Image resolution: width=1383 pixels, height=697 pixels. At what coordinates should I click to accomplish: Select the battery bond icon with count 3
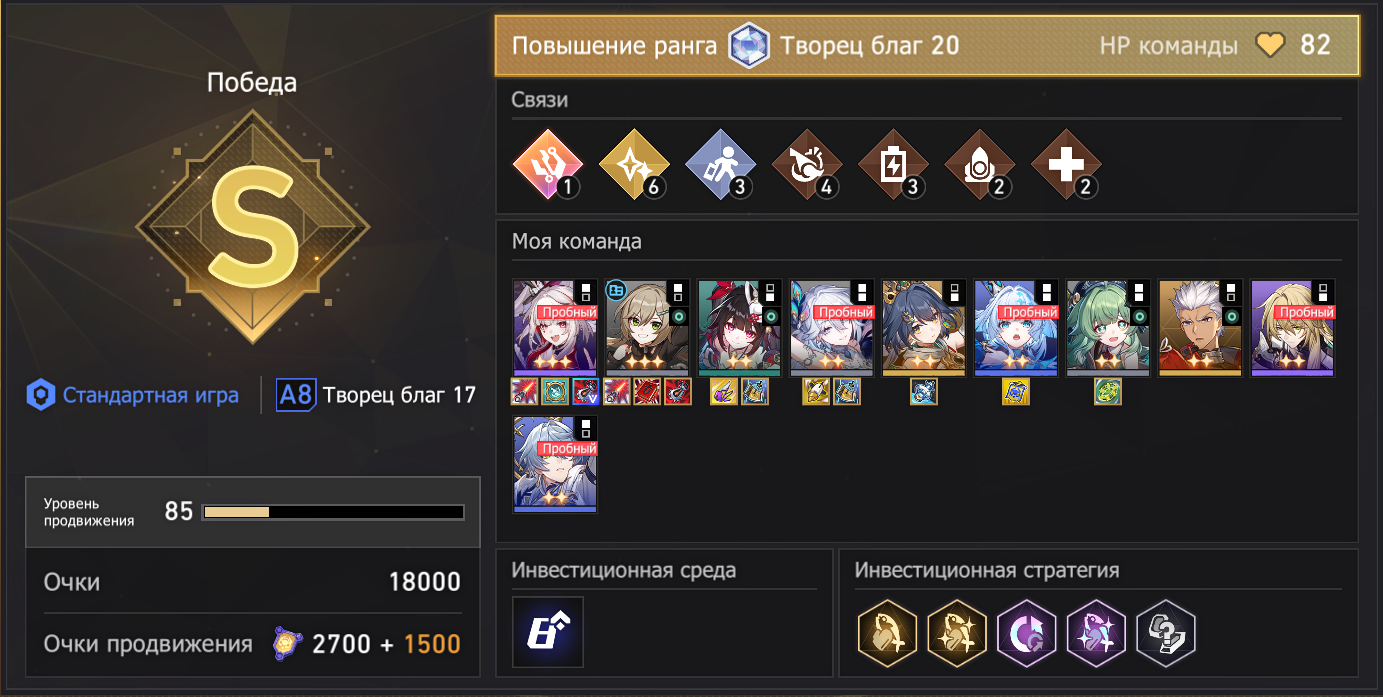[893, 164]
